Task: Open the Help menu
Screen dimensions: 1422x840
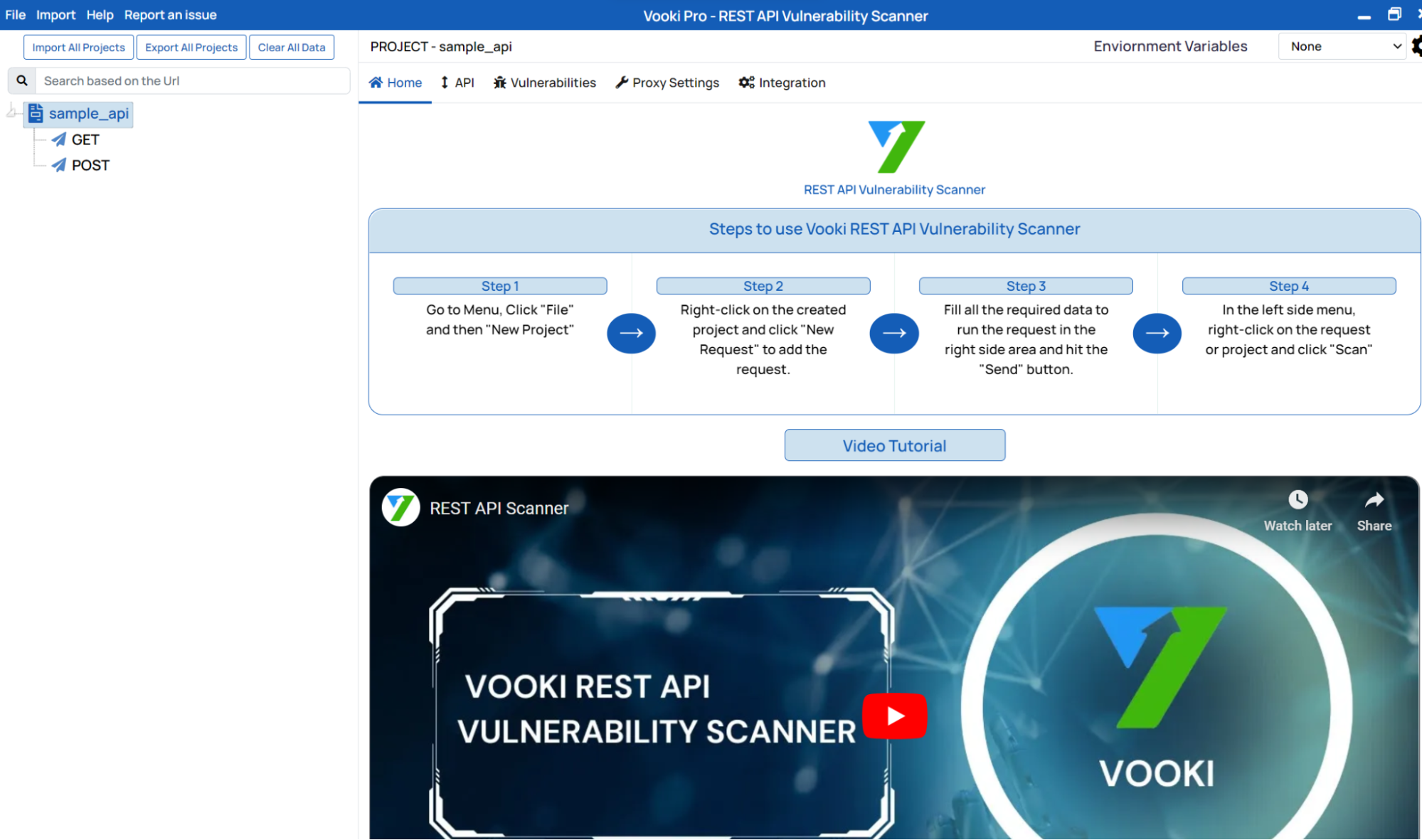Action: click(x=100, y=15)
